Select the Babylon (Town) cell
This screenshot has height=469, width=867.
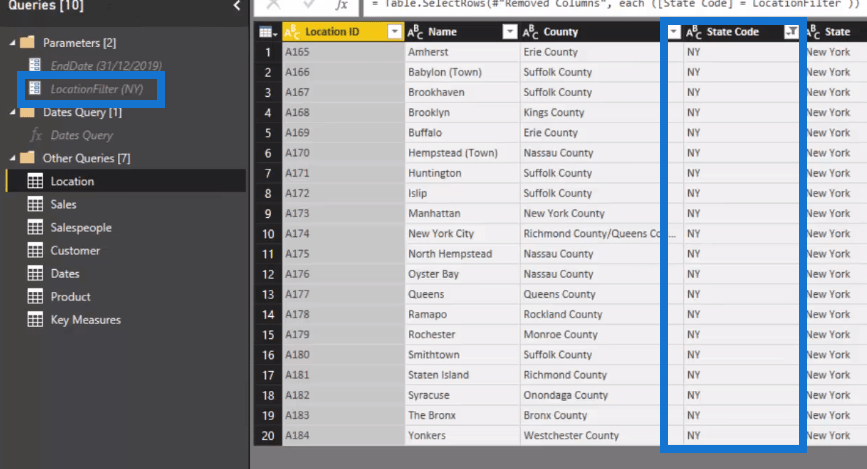pos(462,72)
